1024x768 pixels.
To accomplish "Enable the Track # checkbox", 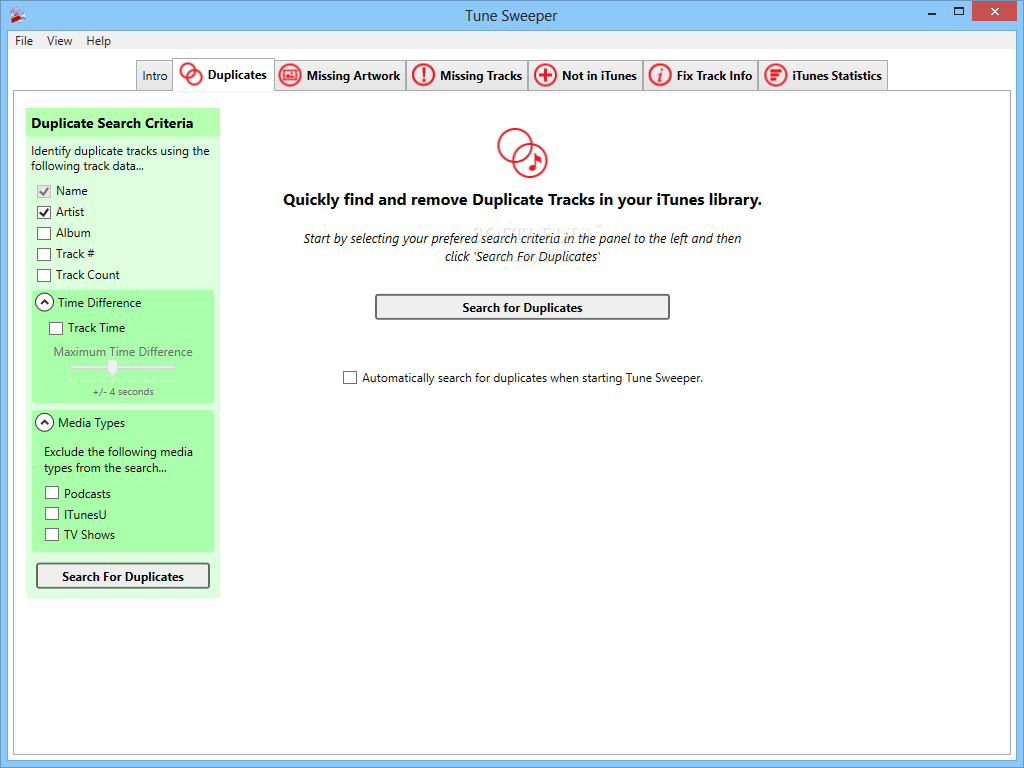I will (x=44, y=254).
